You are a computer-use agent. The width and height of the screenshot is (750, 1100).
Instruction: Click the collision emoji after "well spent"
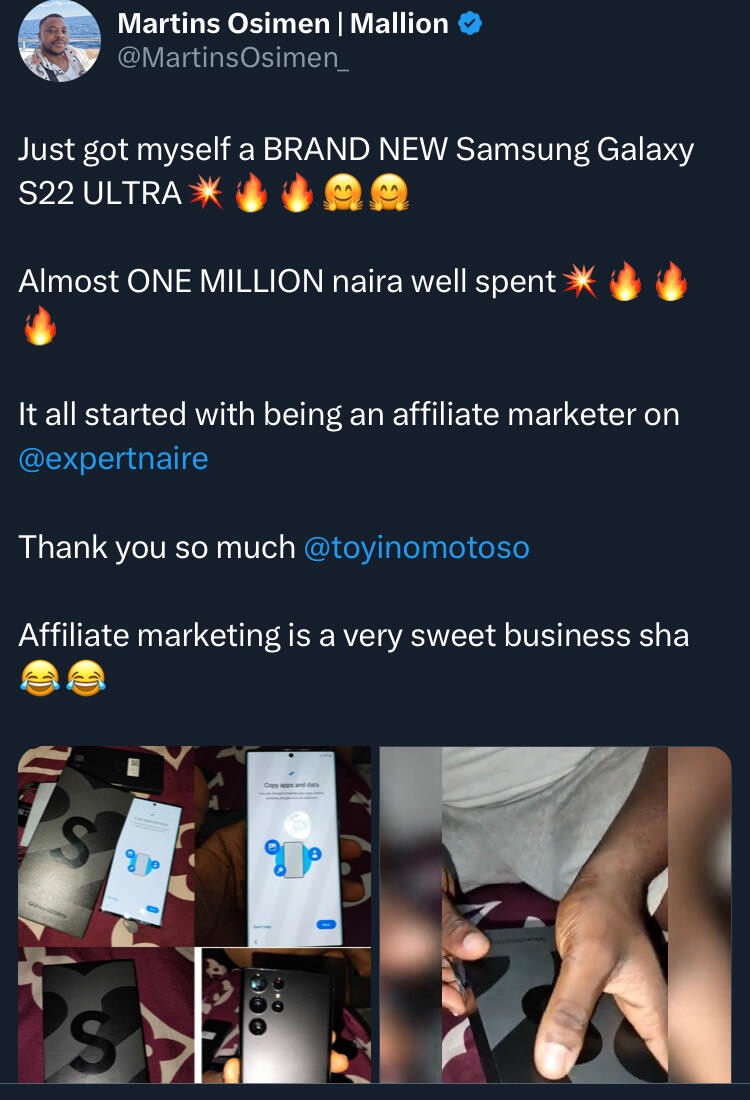[579, 283]
